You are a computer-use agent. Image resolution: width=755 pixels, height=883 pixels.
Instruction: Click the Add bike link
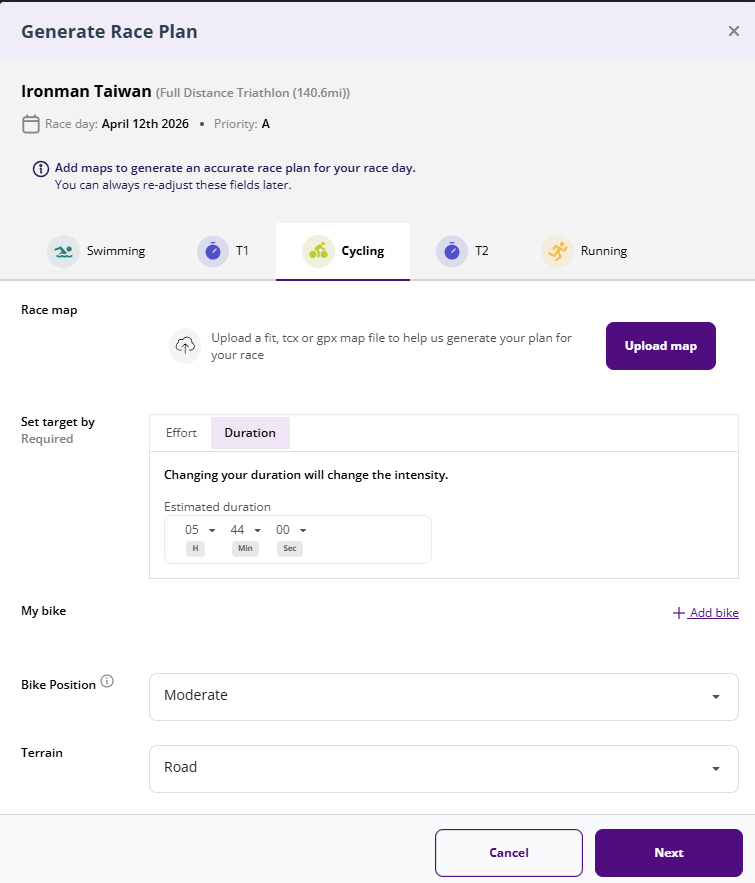[x=705, y=613]
